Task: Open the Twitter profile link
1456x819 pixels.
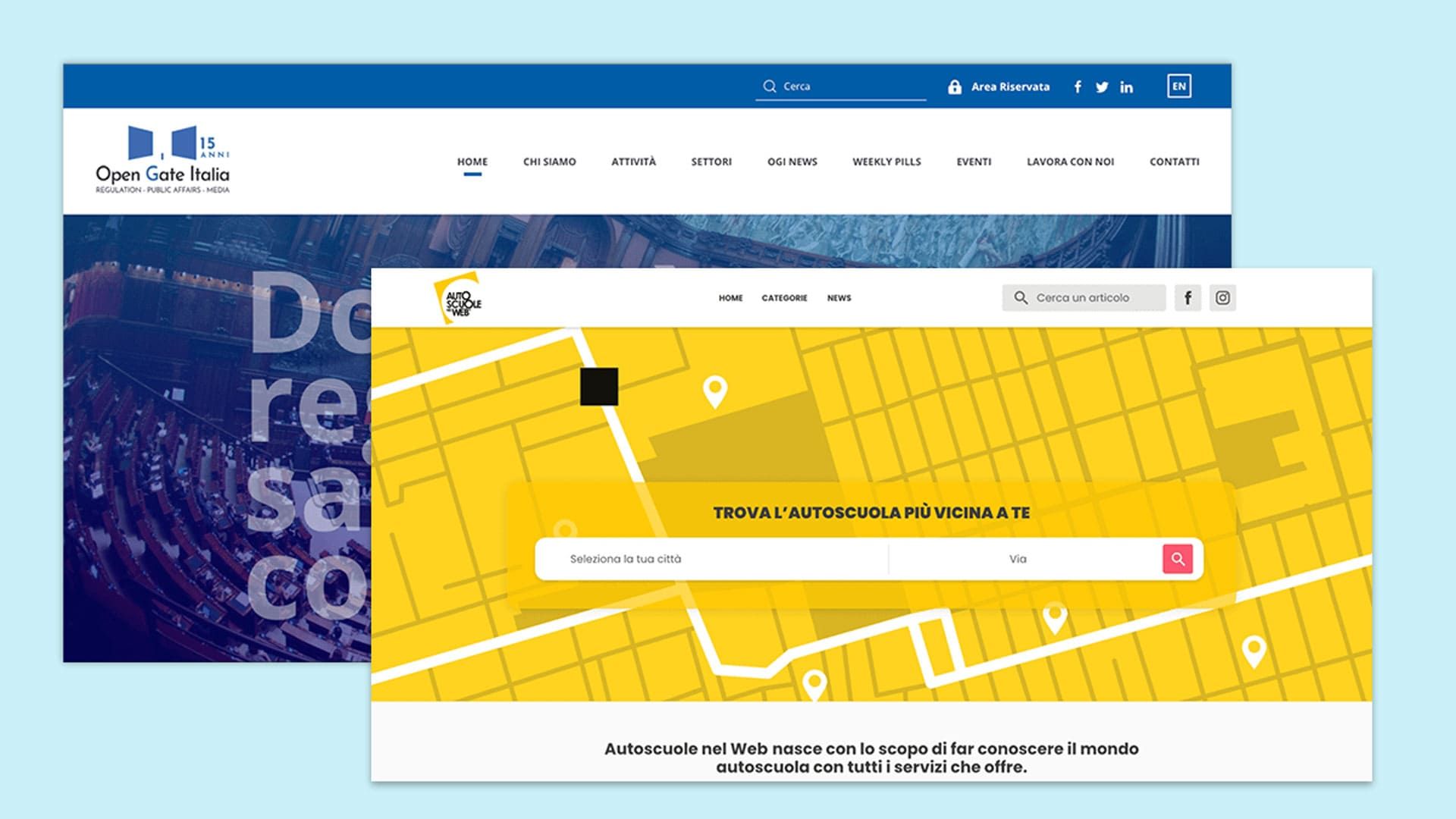Action: tap(1102, 87)
